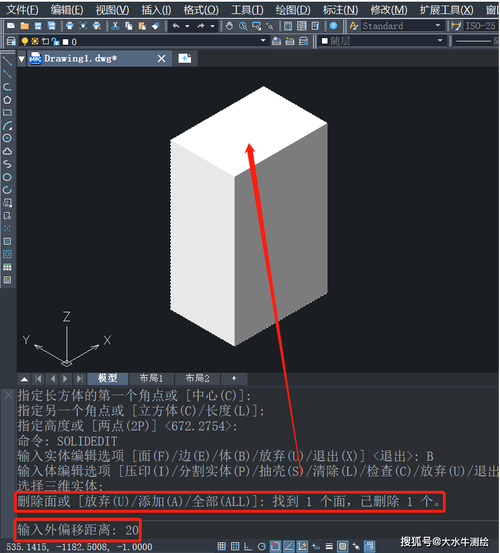This screenshot has width=500, height=553.
Task: Click the Help question mark icon
Action: 333,26
